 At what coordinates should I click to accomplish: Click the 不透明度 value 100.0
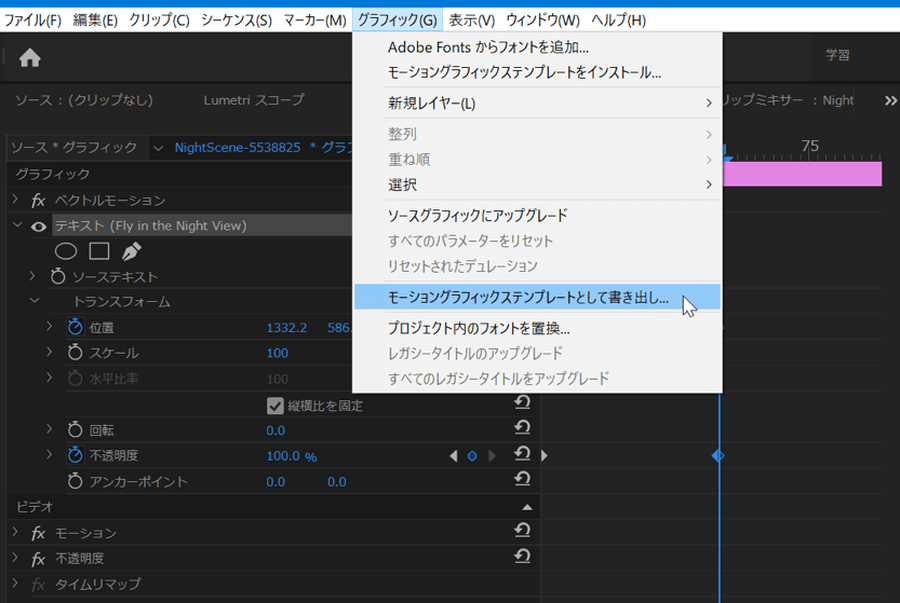click(x=283, y=456)
